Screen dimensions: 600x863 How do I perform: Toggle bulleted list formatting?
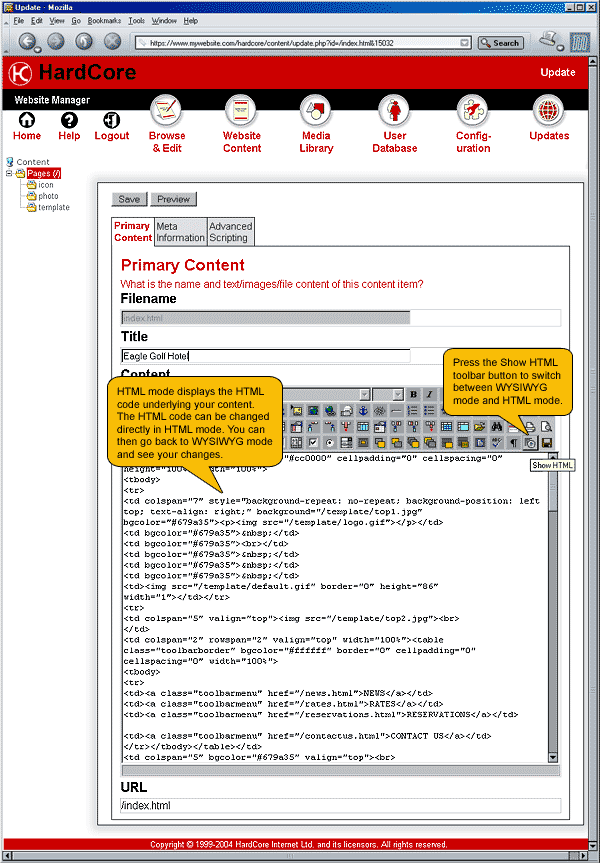click(x=429, y=411)
